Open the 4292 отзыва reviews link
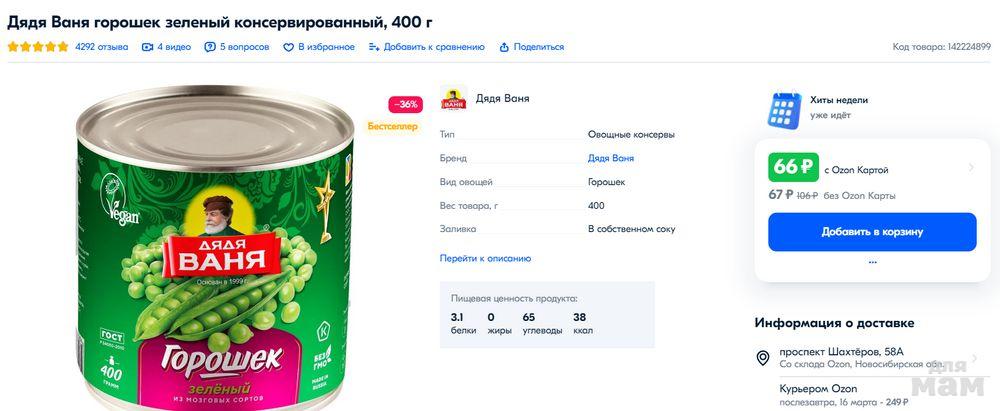 101,47
